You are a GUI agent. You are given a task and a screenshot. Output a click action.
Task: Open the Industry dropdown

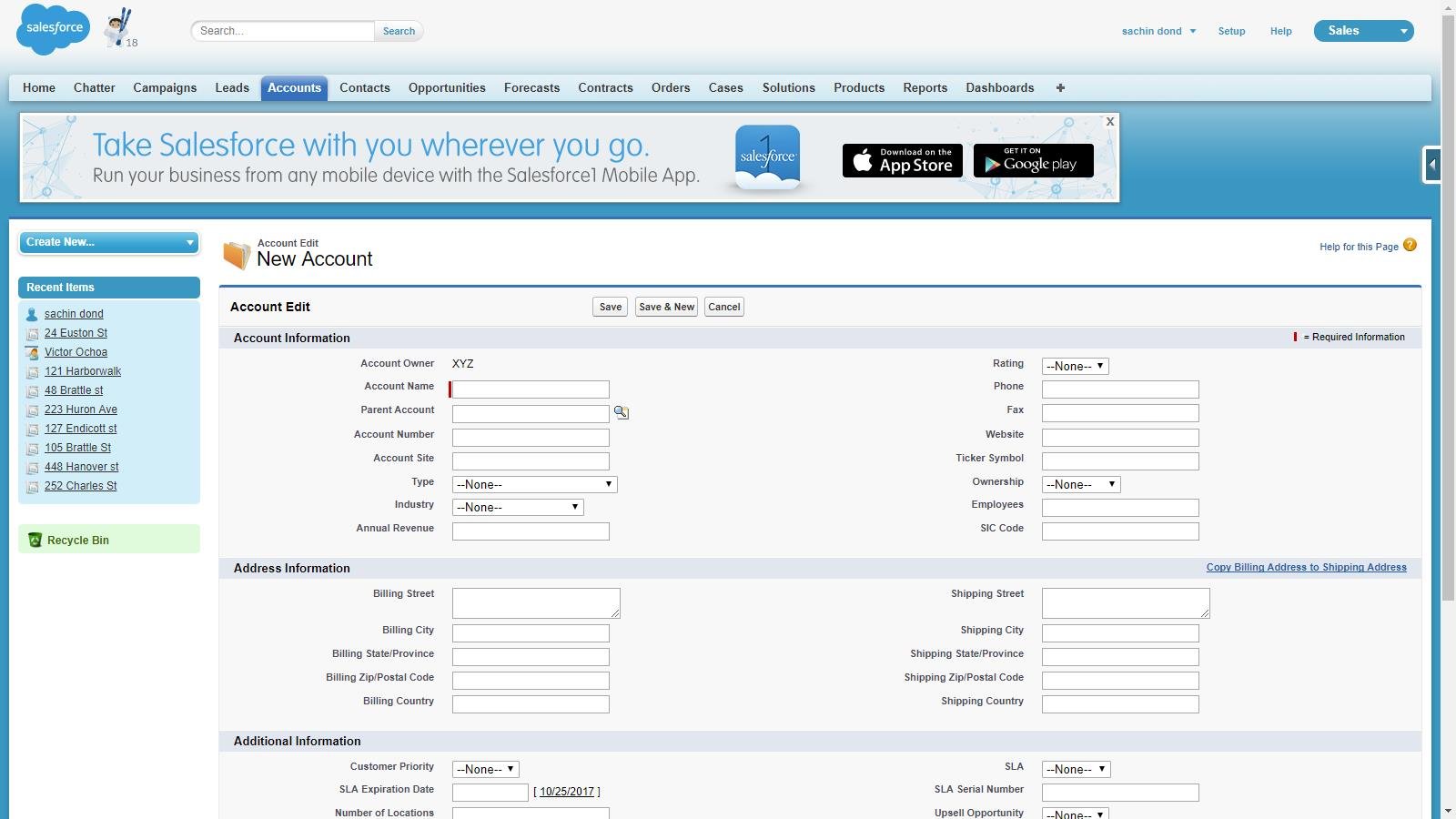(x=517, y=507)
